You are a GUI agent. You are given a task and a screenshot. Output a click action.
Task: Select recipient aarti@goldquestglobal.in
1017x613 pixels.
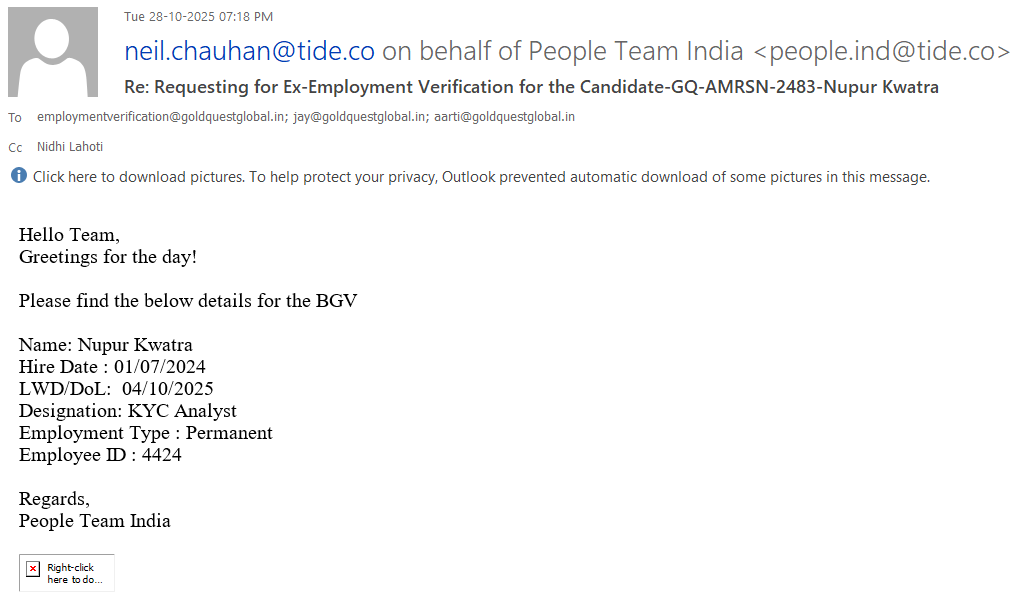tap(504, 117)
